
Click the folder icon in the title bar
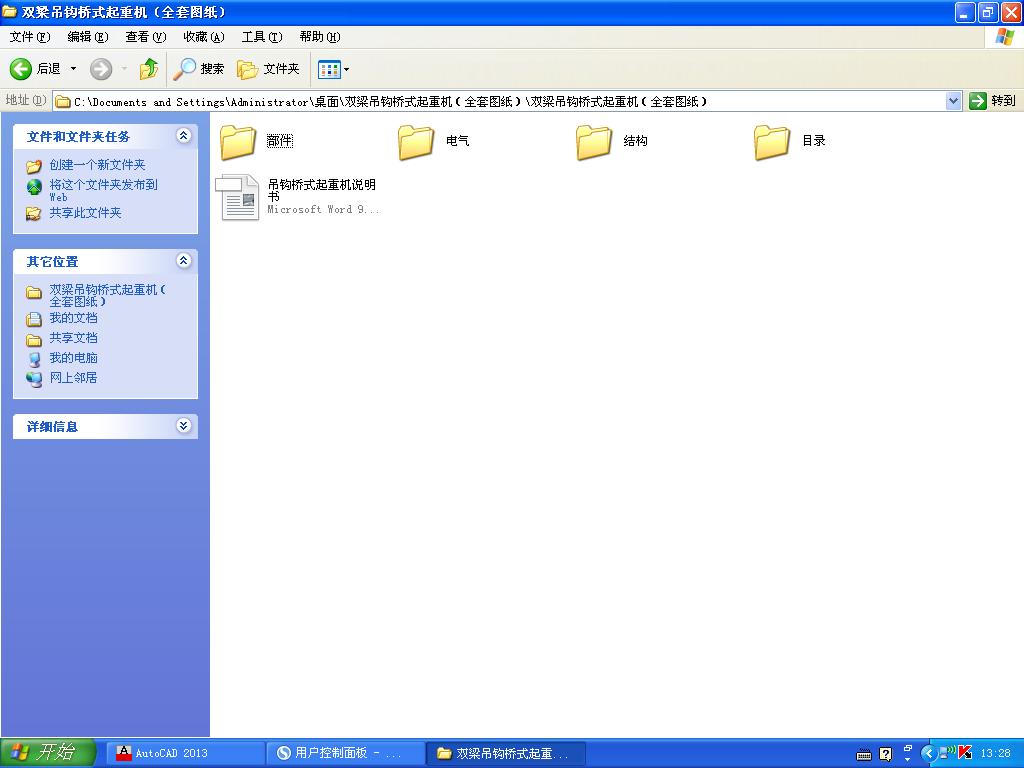9,12
